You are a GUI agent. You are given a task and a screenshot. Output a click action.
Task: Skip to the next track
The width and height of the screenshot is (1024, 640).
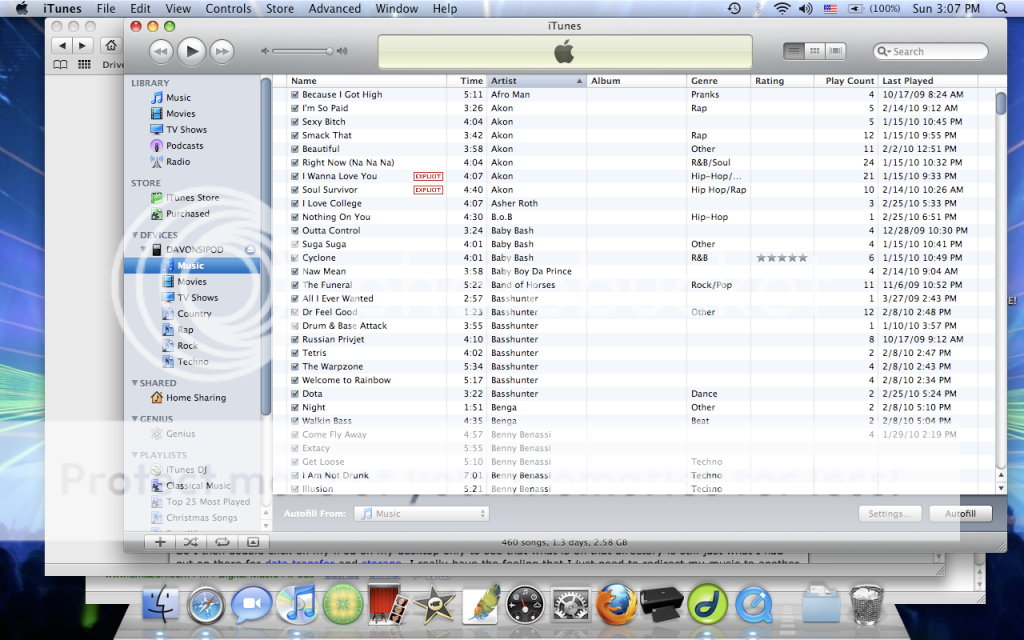[222, 51]
